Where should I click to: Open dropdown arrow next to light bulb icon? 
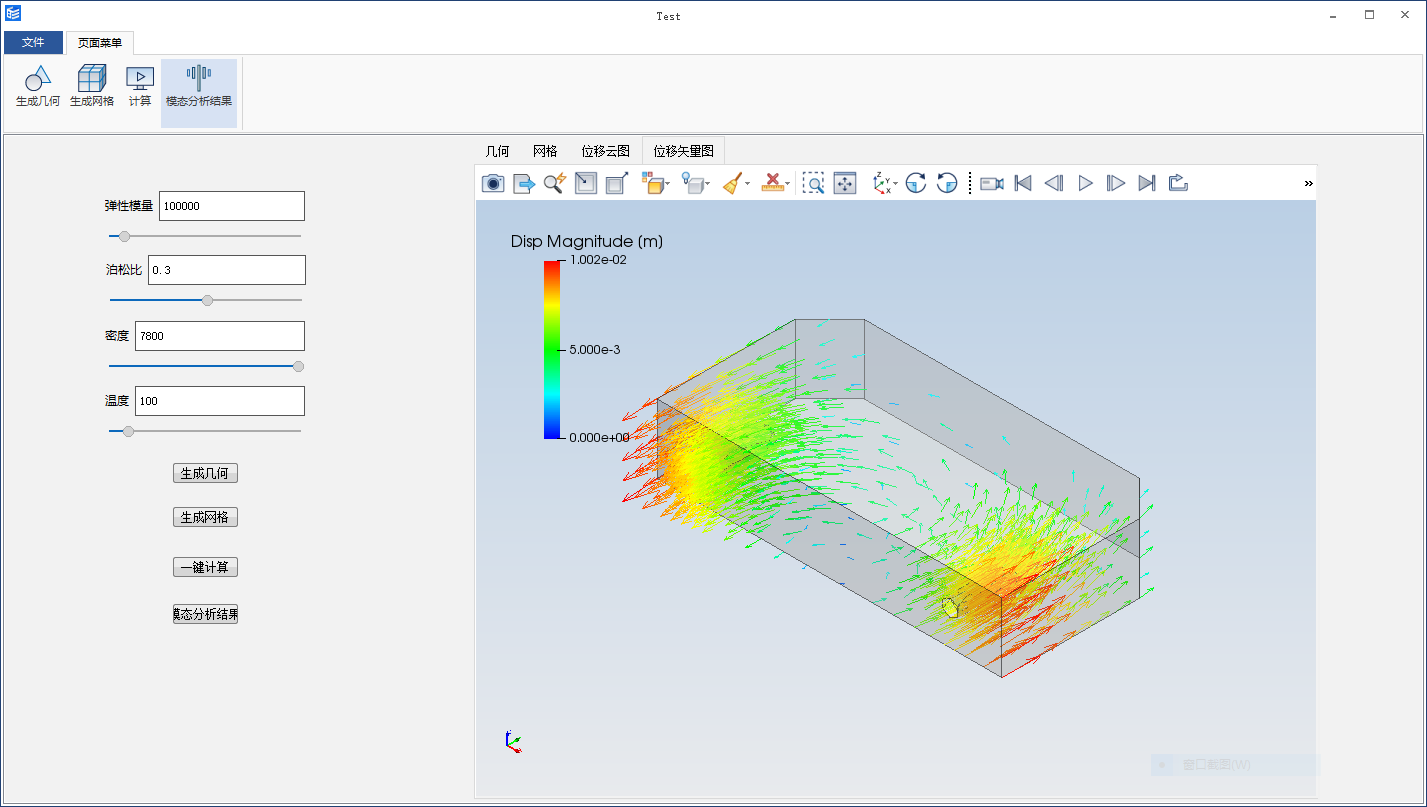(x=707, y=184)
